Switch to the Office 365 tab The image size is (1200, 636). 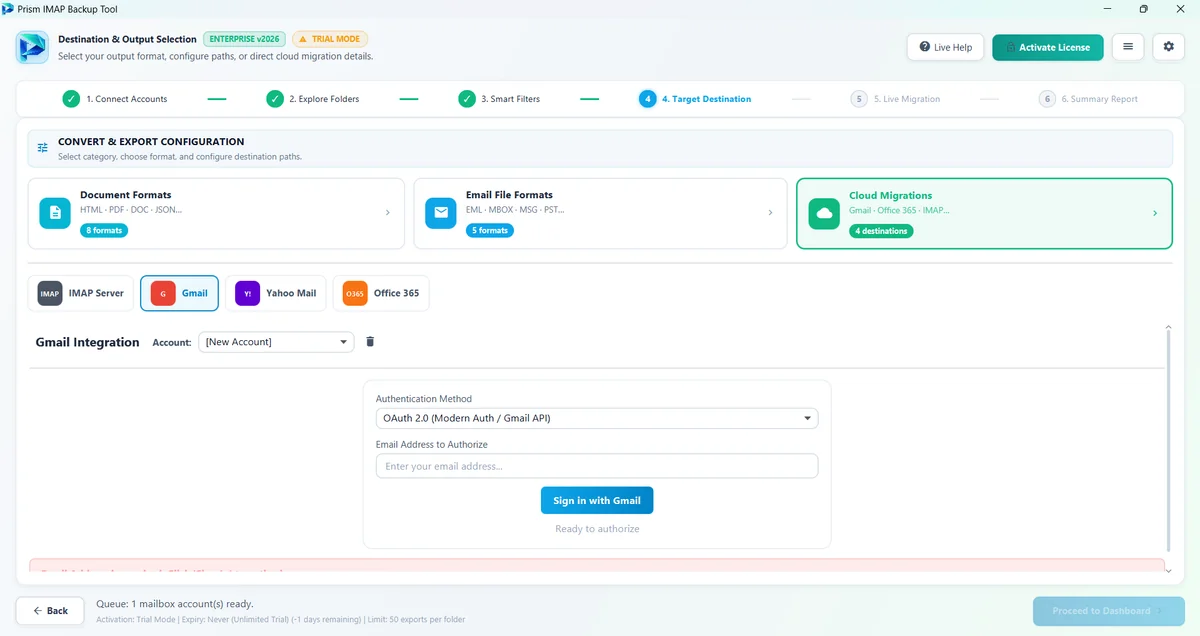click(x=381, y=294)
